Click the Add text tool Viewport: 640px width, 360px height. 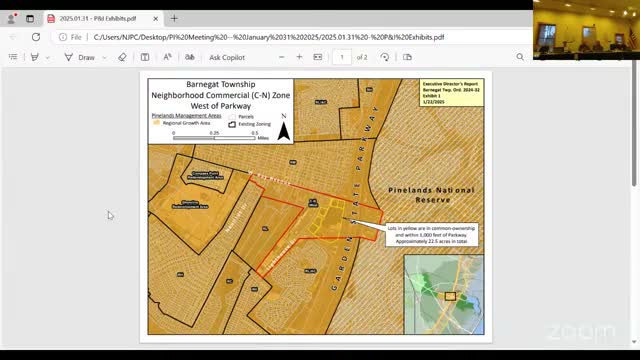pyautogui.click(x=145, y=57)
